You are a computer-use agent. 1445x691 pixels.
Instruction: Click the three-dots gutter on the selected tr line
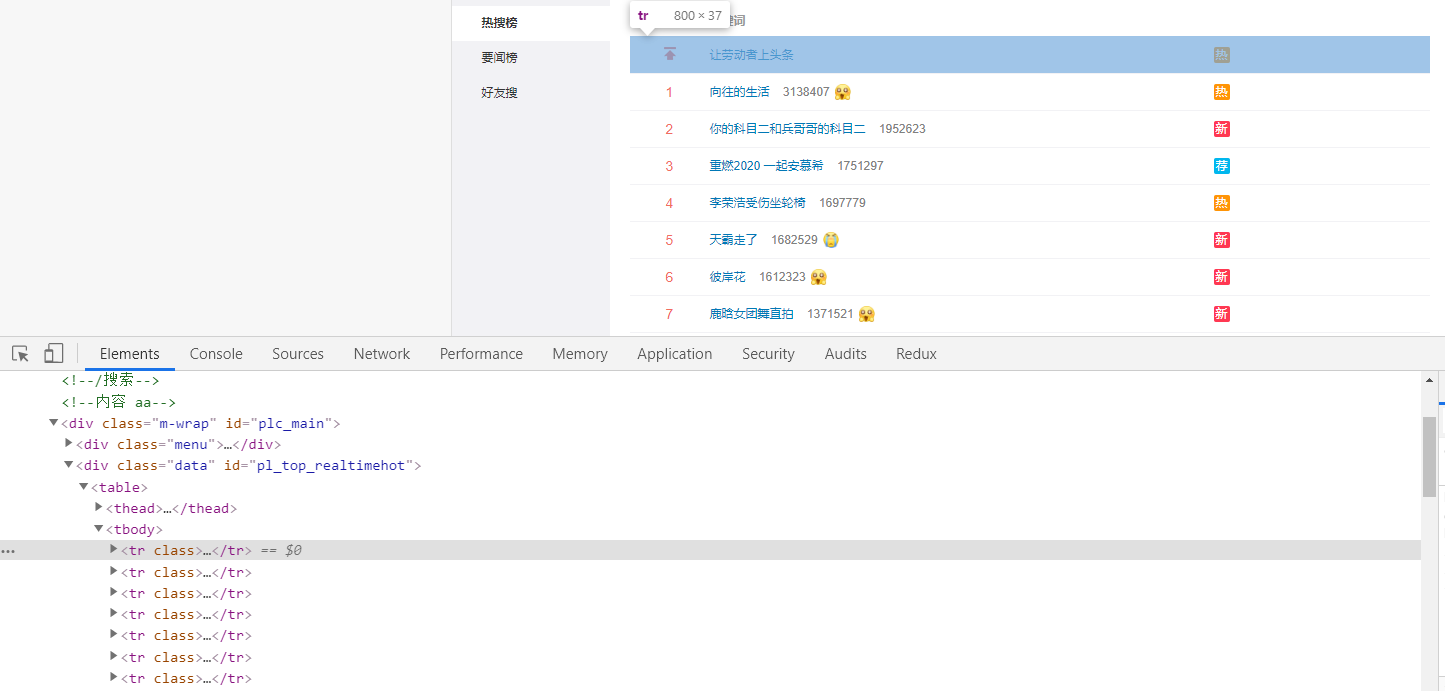(9, 551)
